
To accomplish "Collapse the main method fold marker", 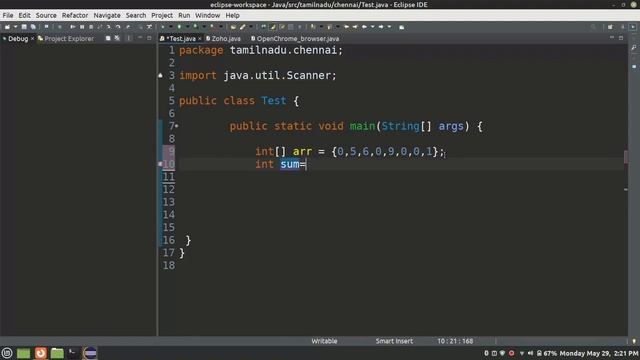I will pos(177,126).
